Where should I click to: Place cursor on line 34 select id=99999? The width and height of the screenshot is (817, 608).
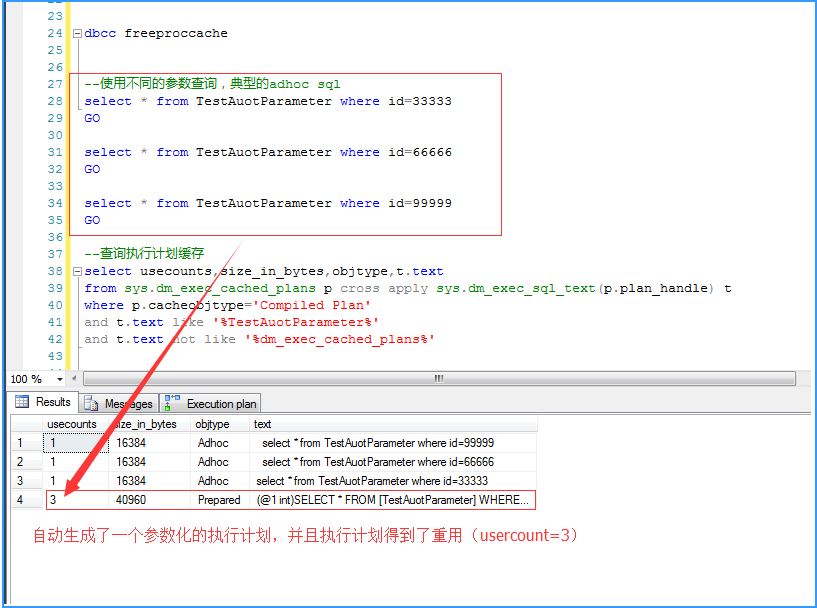coord(268,203)
